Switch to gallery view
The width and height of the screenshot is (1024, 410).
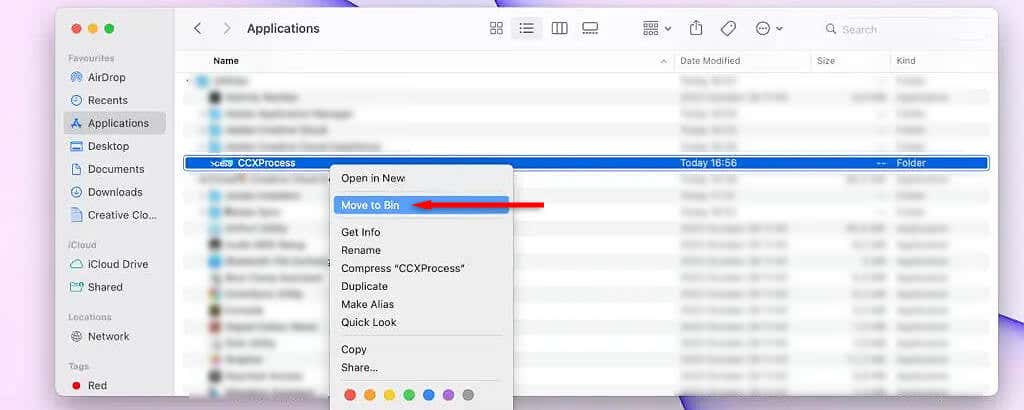pyautogui.click(x=590, y=28)
